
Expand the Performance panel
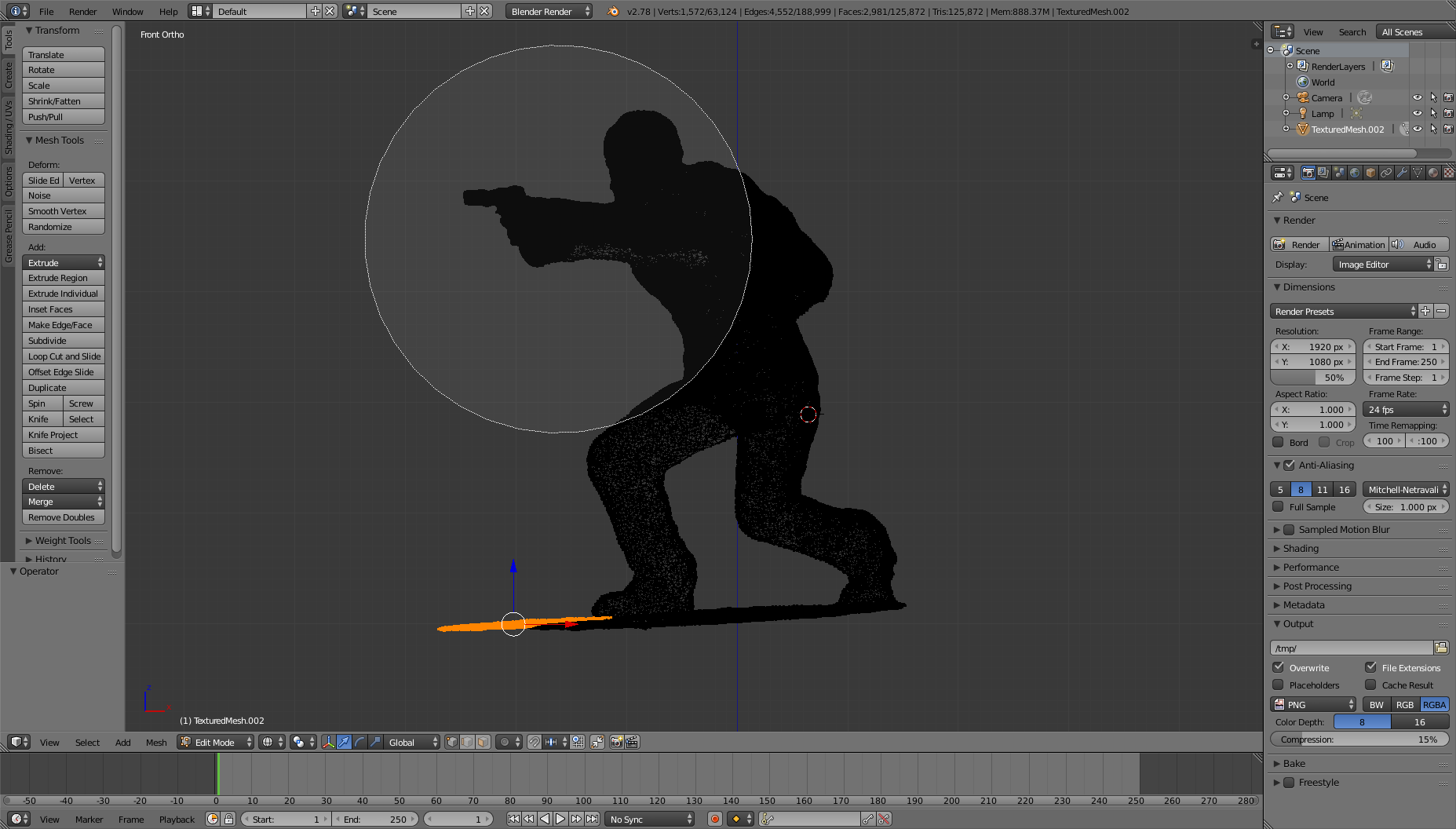tap(1310, 568)
